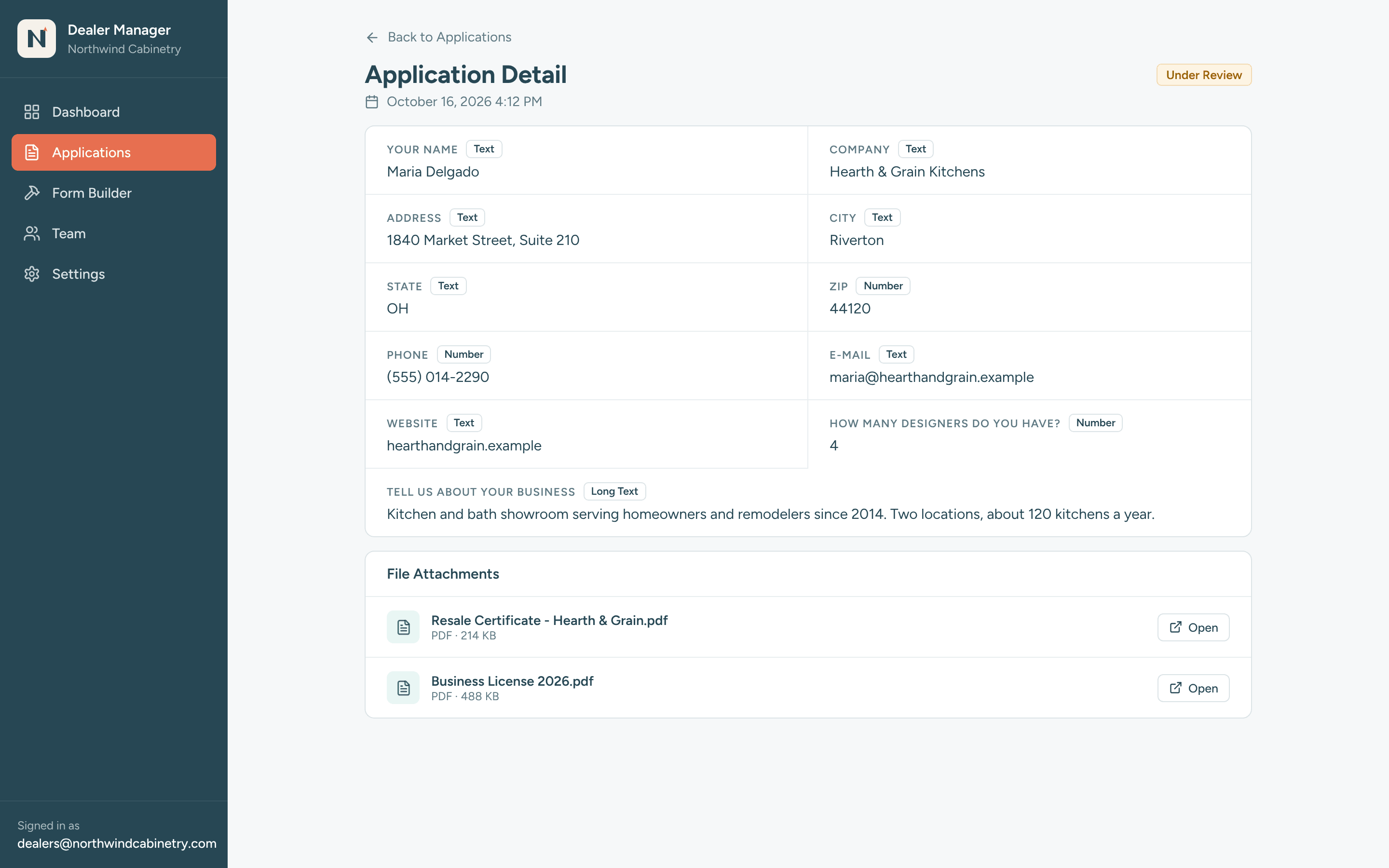Click the city value Riverton
Screen dimensions: 1389x868
point(857,240)
